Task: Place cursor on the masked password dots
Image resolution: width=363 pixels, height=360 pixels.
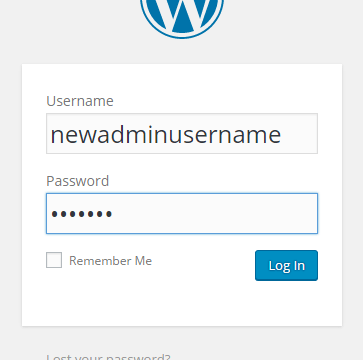Action: tap(82, 214)
